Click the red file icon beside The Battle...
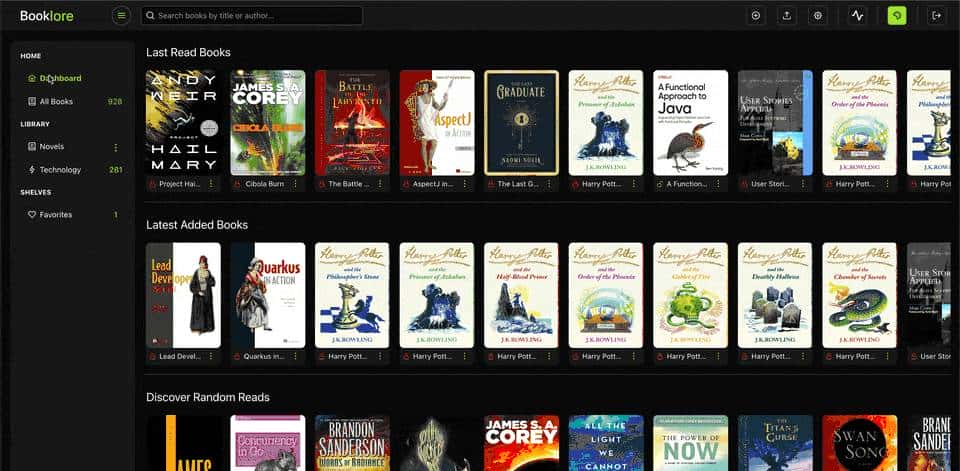960x471 pixels. click(321, 184)
